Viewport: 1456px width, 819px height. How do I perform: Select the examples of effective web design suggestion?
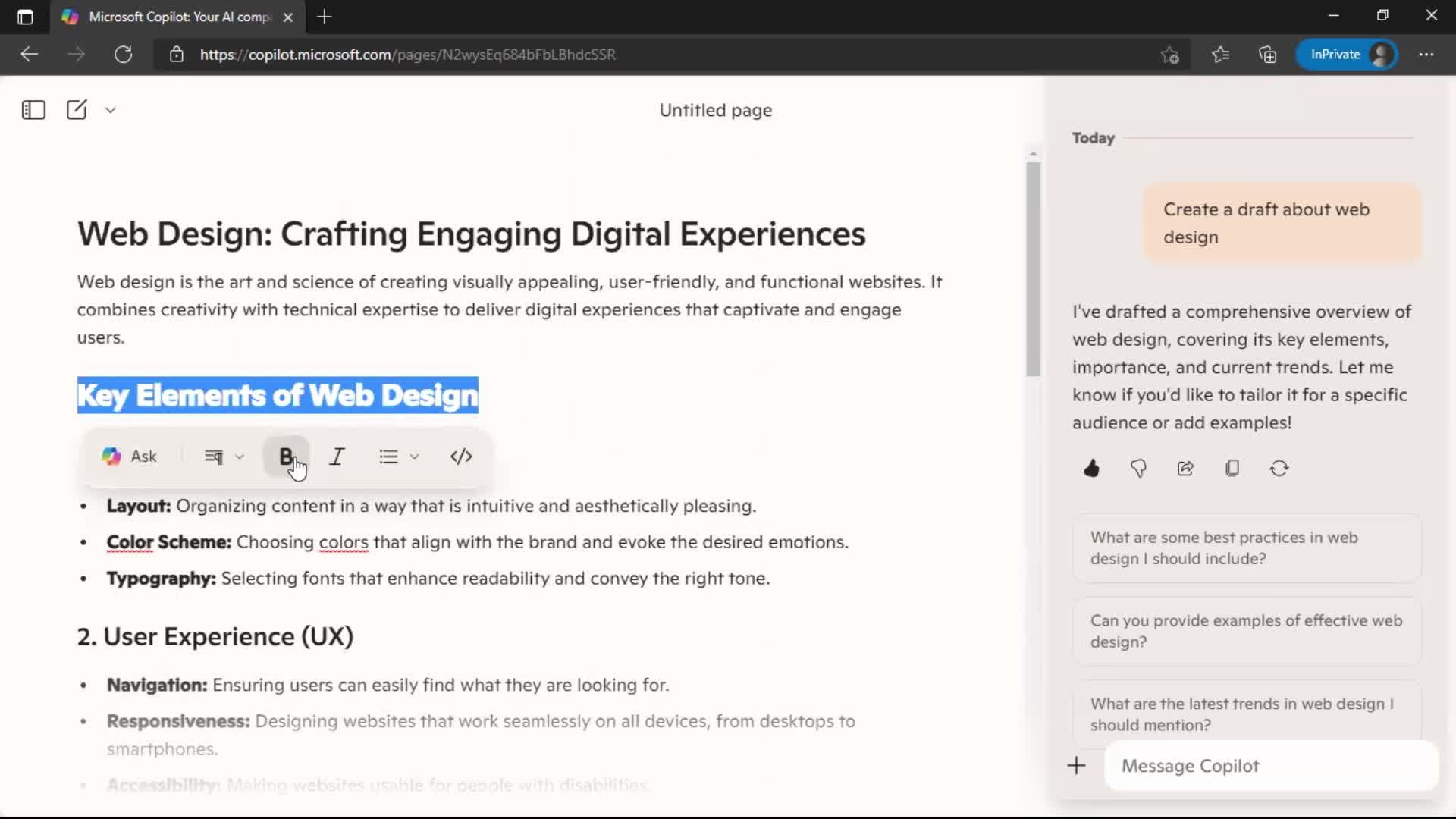[1247, 631]
